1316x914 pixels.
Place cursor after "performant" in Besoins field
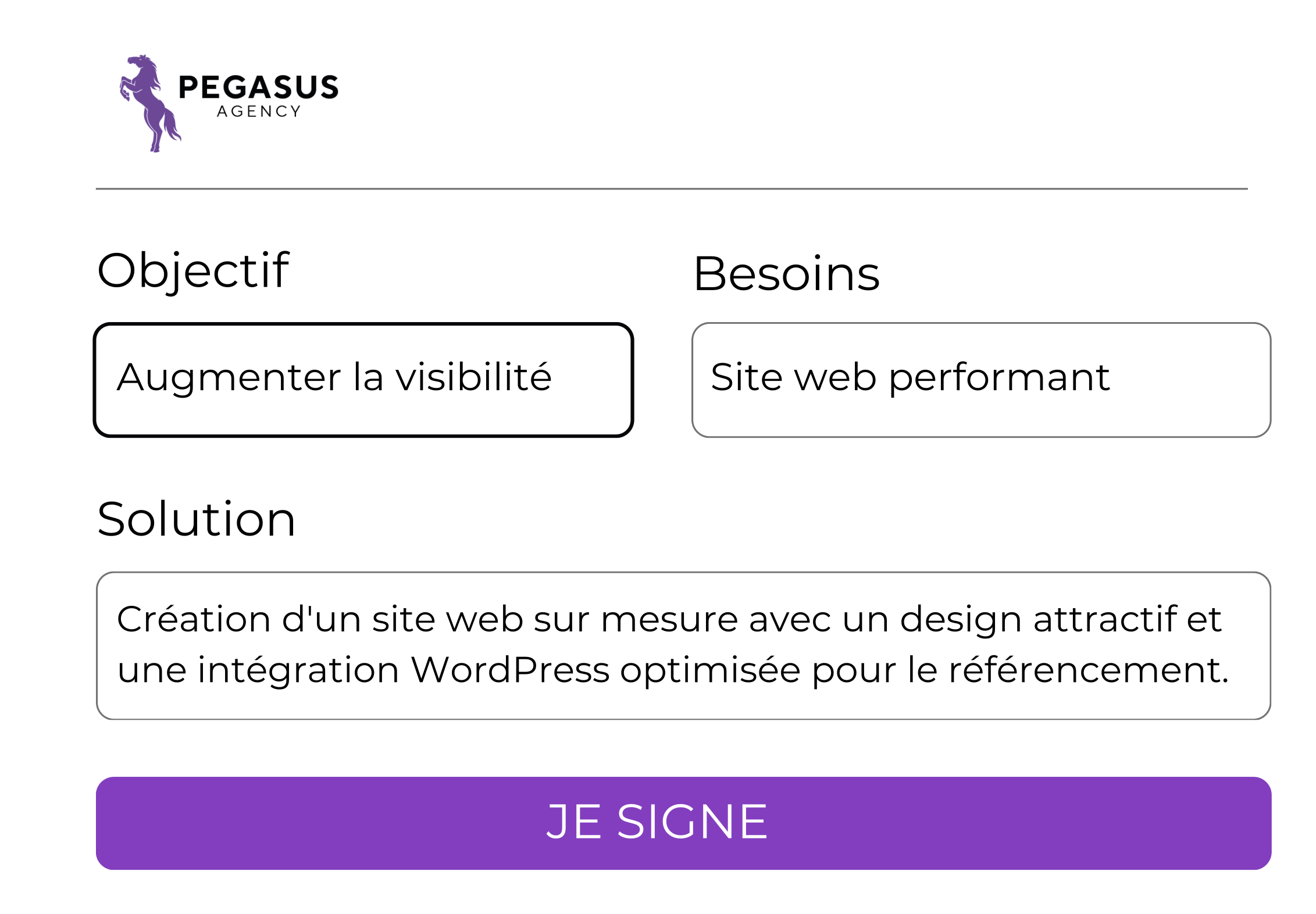click(x=1112, y=377)
